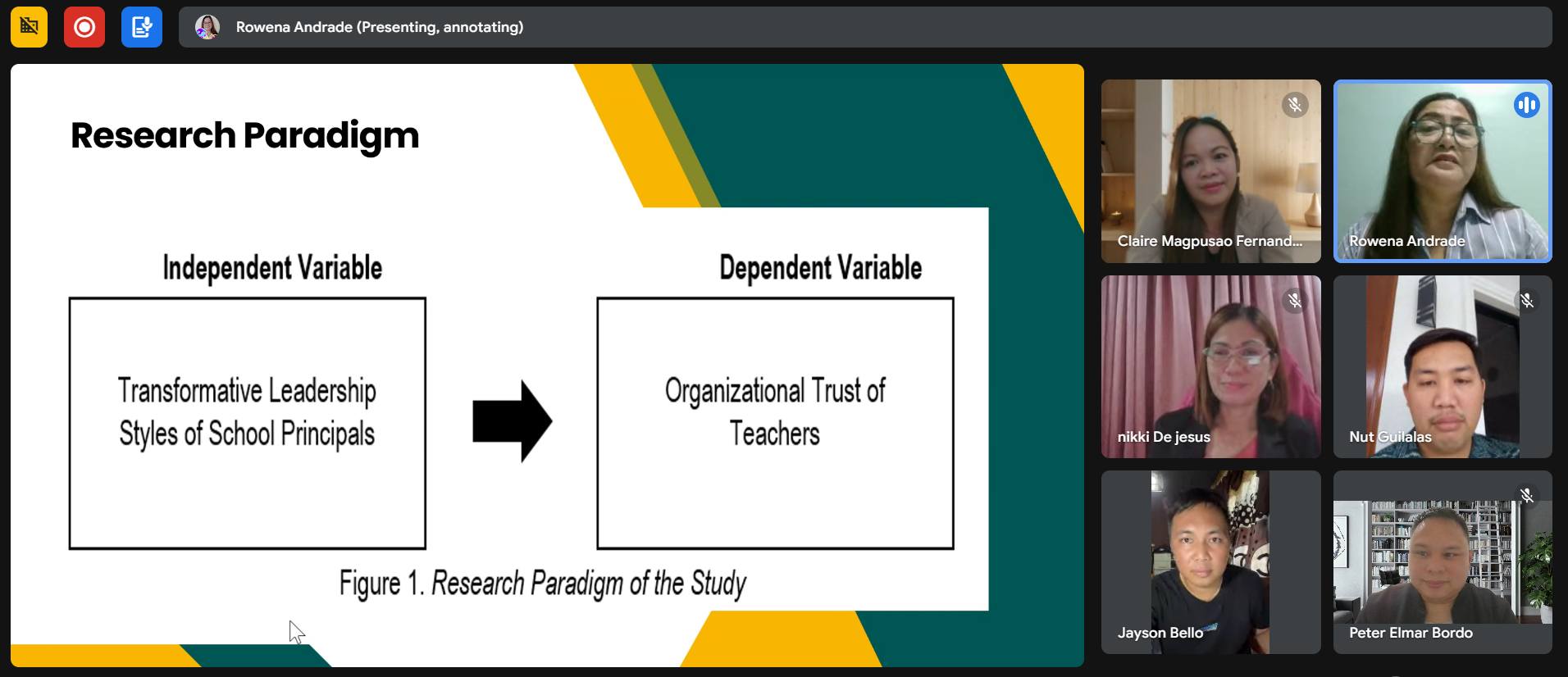Screen dimensions: 1568x677
Task: Click the Dependent Variable heading
Action: (820, 268)
